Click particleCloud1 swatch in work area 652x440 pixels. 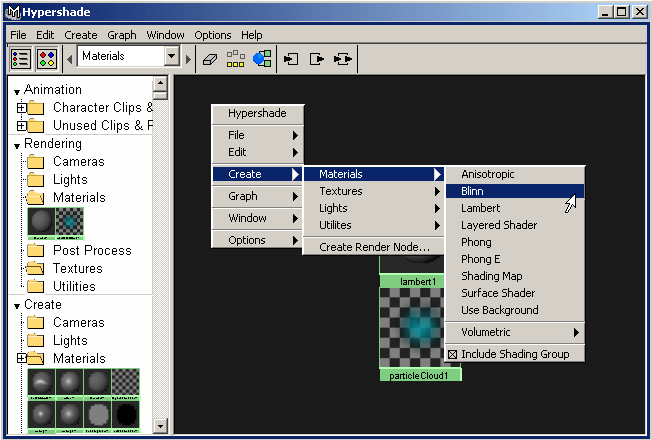tap(411, 328)
